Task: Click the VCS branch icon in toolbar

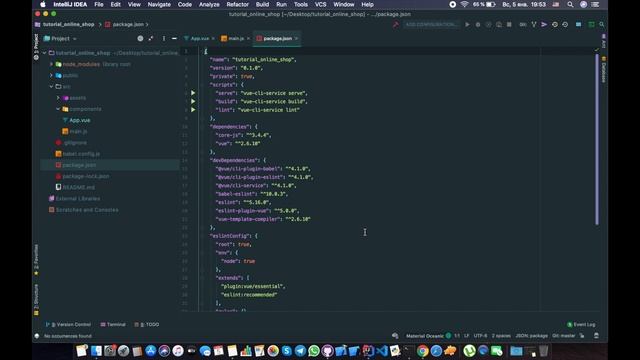Action: (533, 24)
